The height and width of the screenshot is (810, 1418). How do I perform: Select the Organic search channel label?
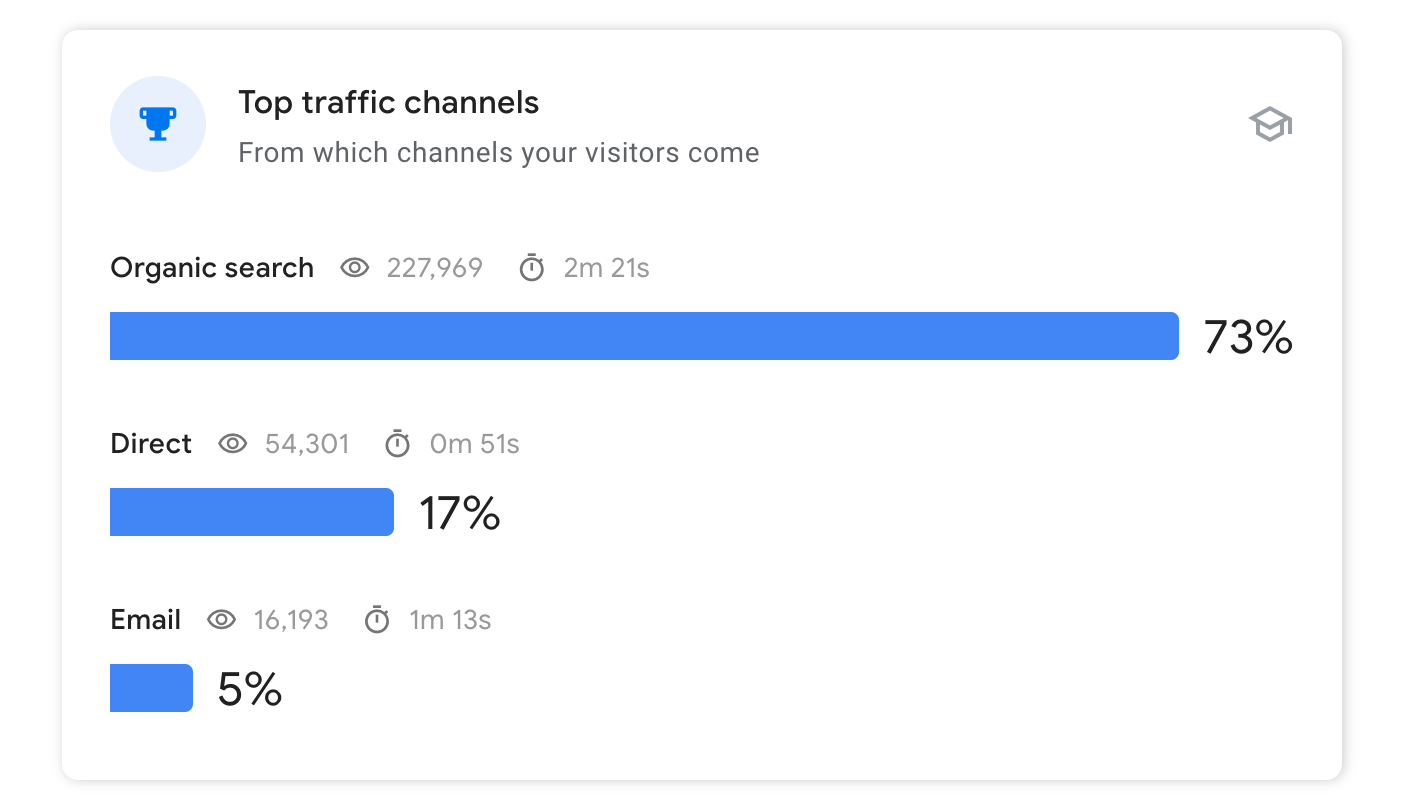coord(212,268)
